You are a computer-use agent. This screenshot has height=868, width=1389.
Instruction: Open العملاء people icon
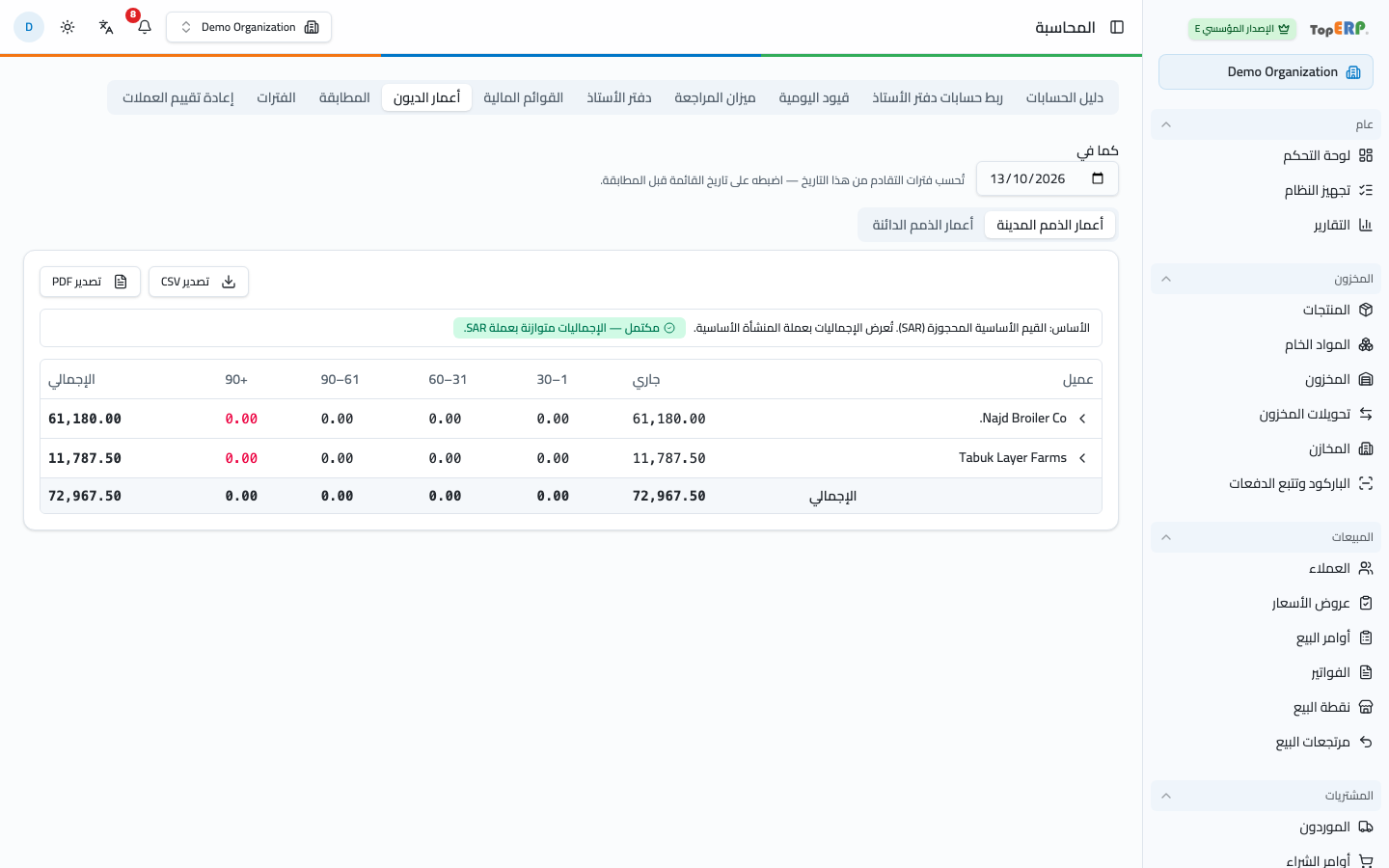tap(1366, 568)
